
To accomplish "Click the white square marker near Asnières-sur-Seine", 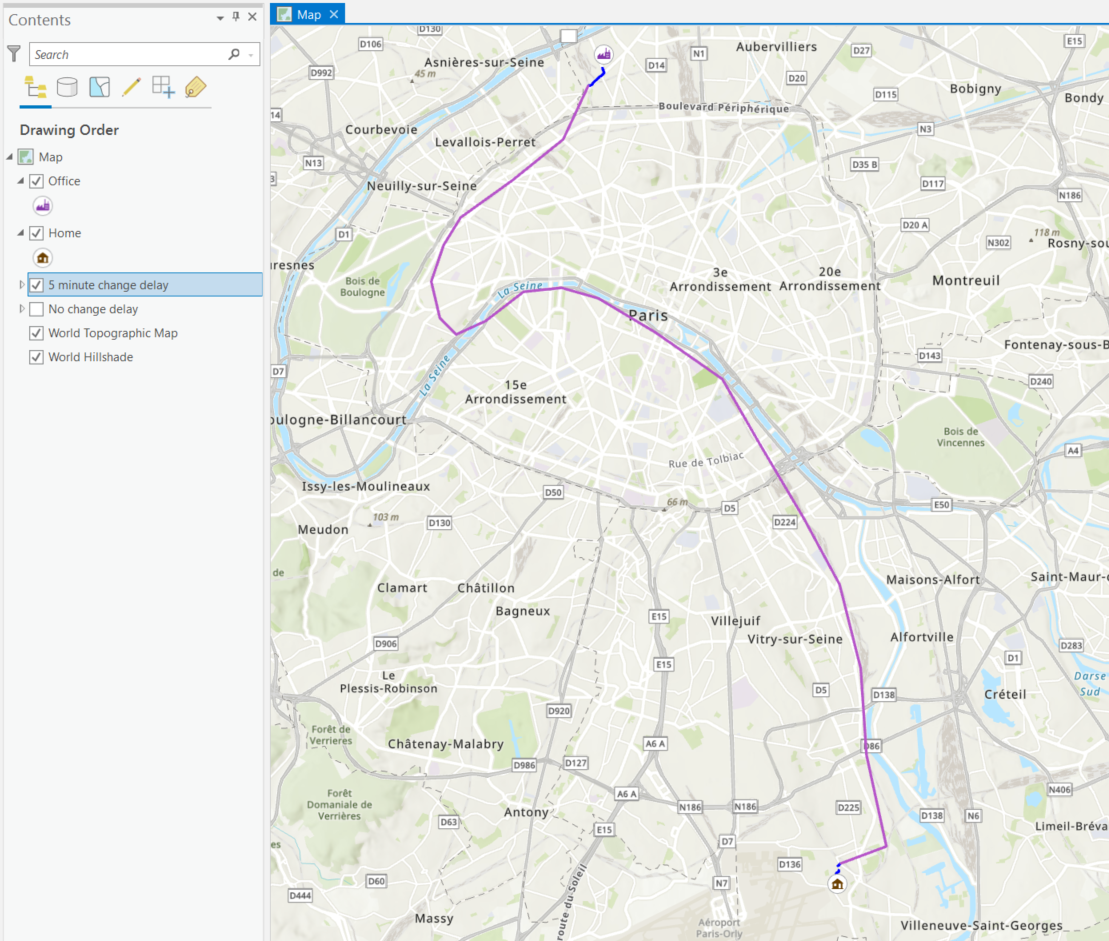I will pyautogui.click(x=569, y=35).
